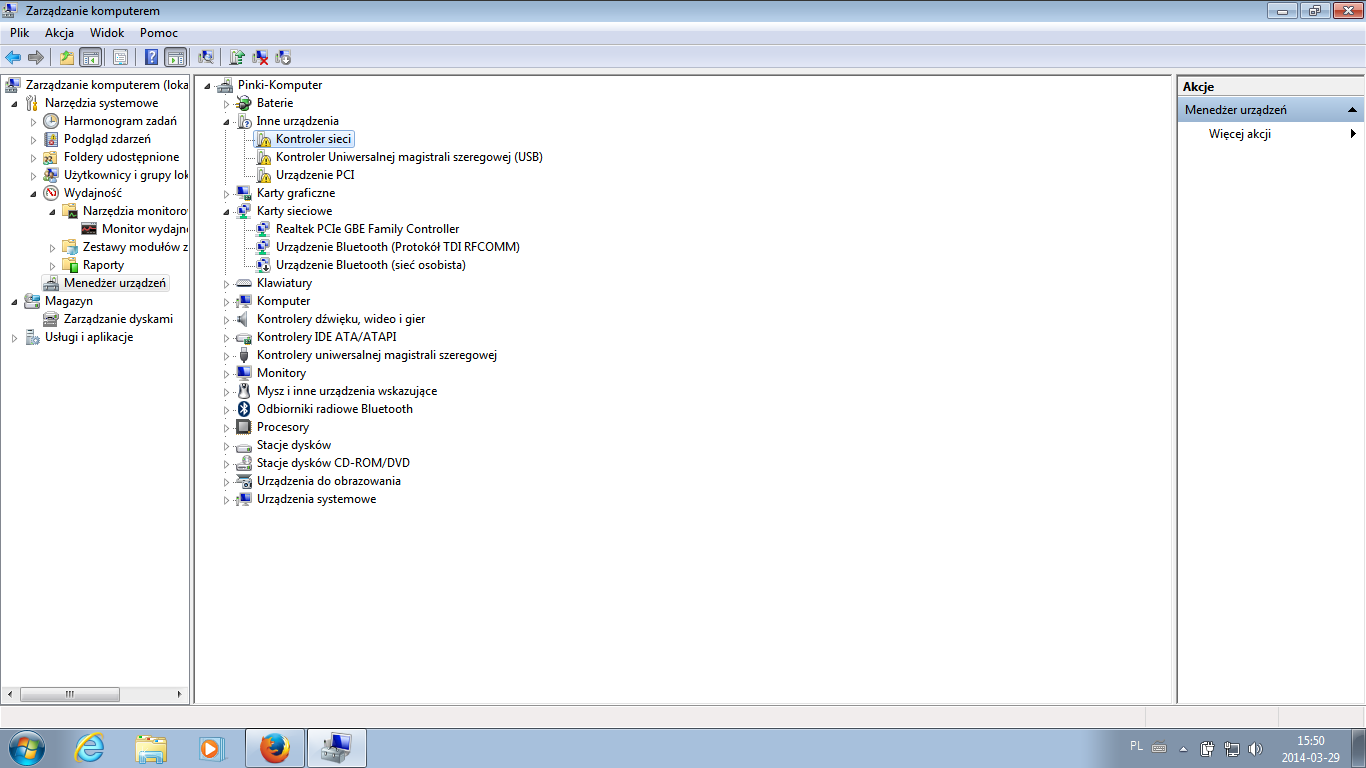Click the Kontrolery IDE ATA/ATAPI icon
1366x768 pixels.
pyautogui.click(x=244, y=337)
